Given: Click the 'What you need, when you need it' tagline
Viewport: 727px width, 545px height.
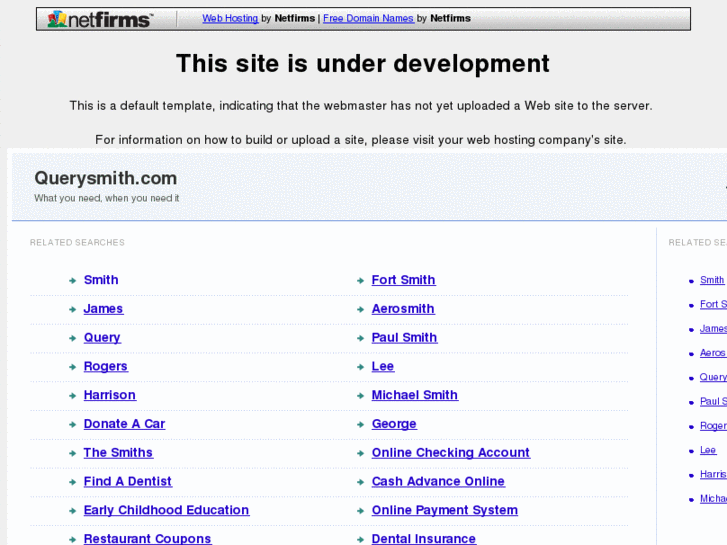Looking at the screenshot, I should 107,198.
